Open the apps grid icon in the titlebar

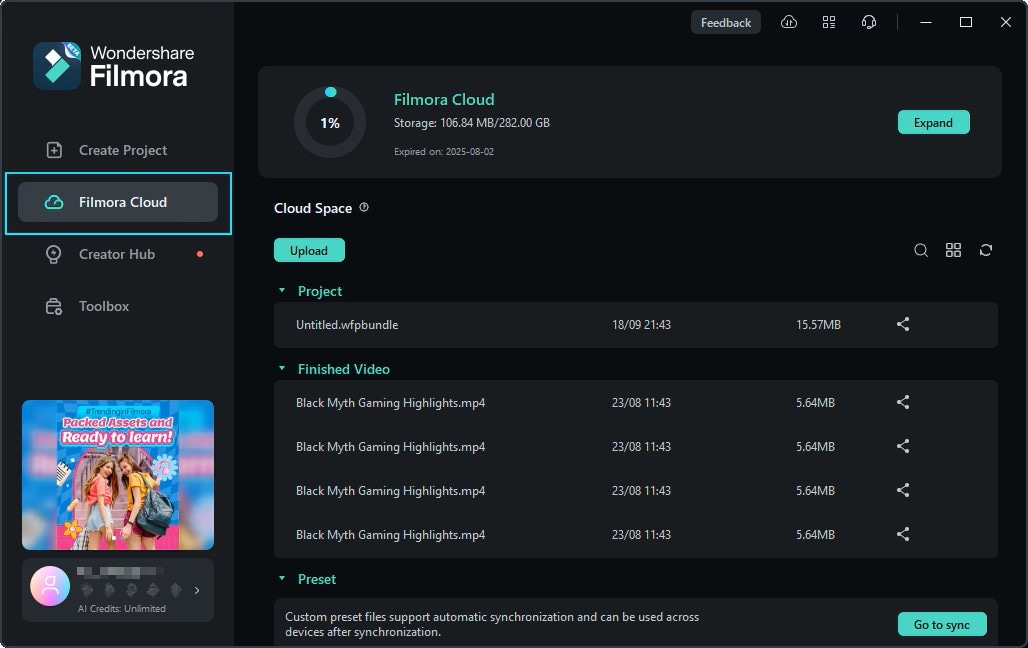[829, 21]
